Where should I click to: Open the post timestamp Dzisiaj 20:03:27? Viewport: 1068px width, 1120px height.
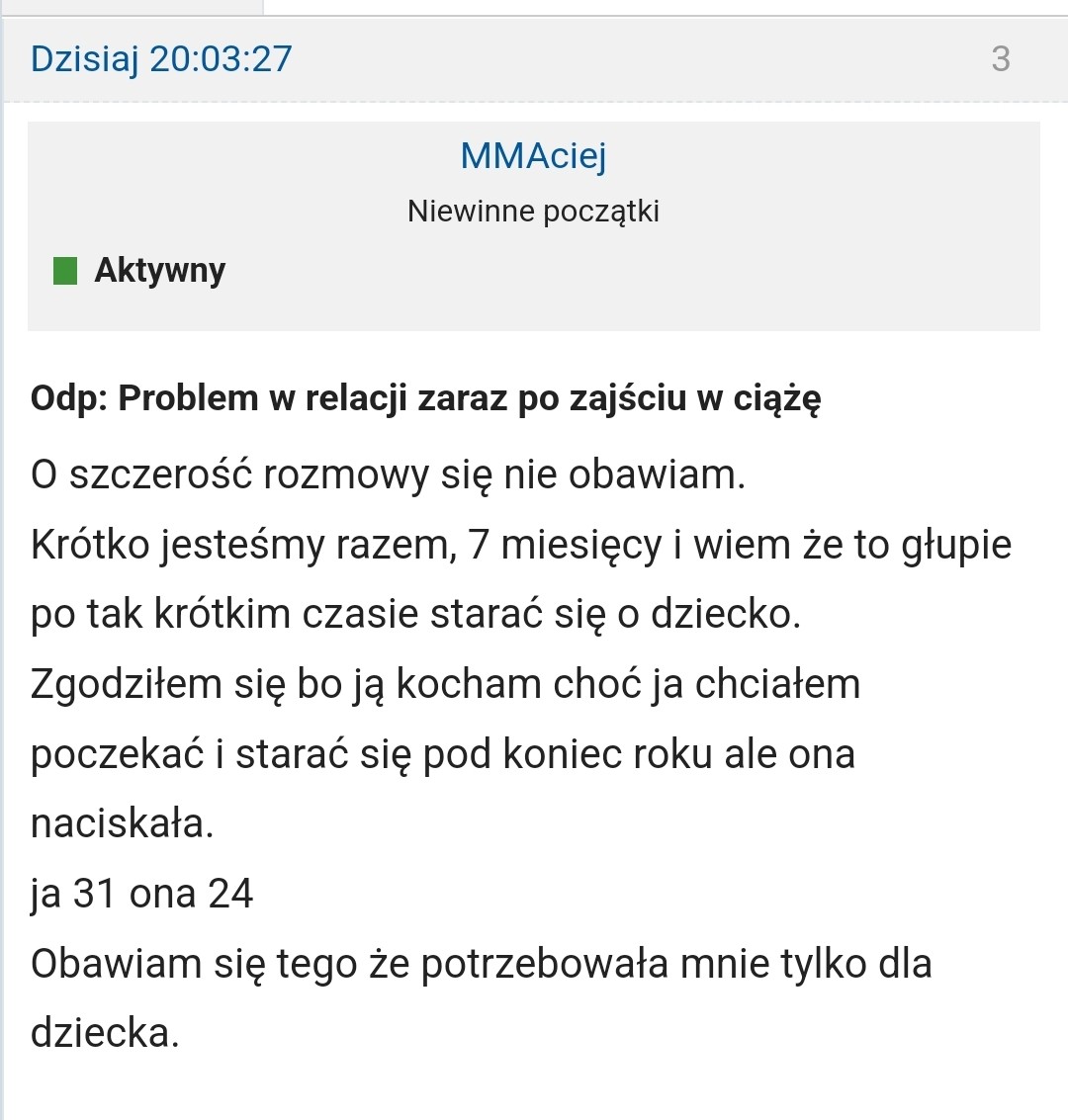tap(161, 59)
